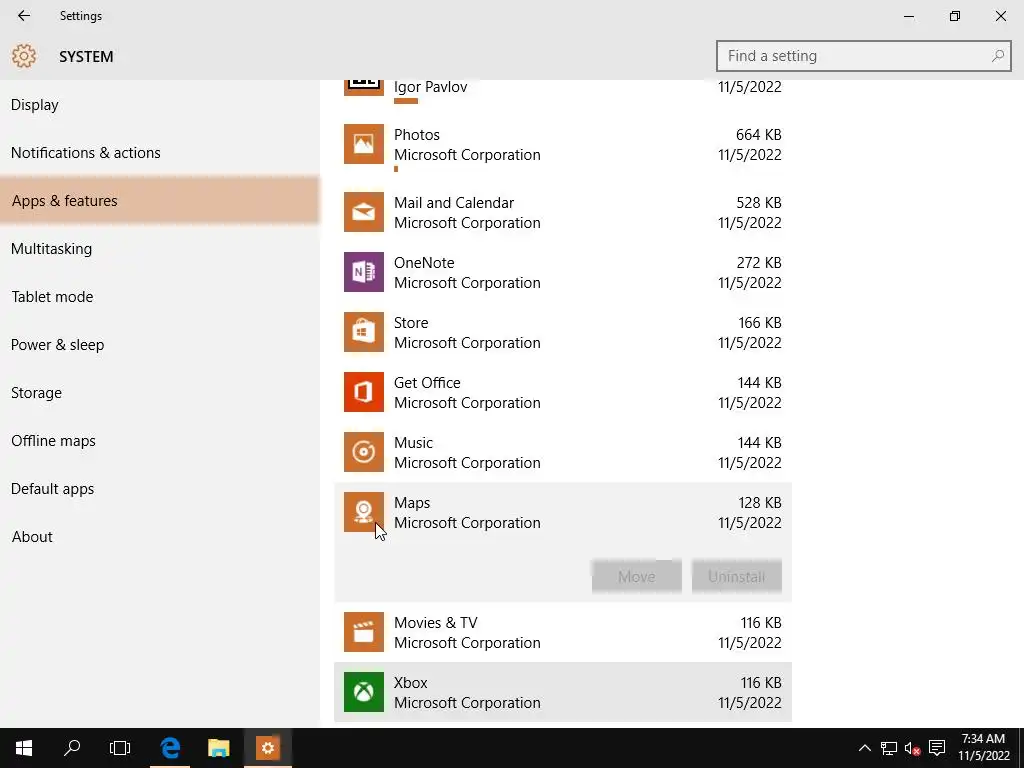
Task: Select the Movies & TV entry
Action: point(563,633)
